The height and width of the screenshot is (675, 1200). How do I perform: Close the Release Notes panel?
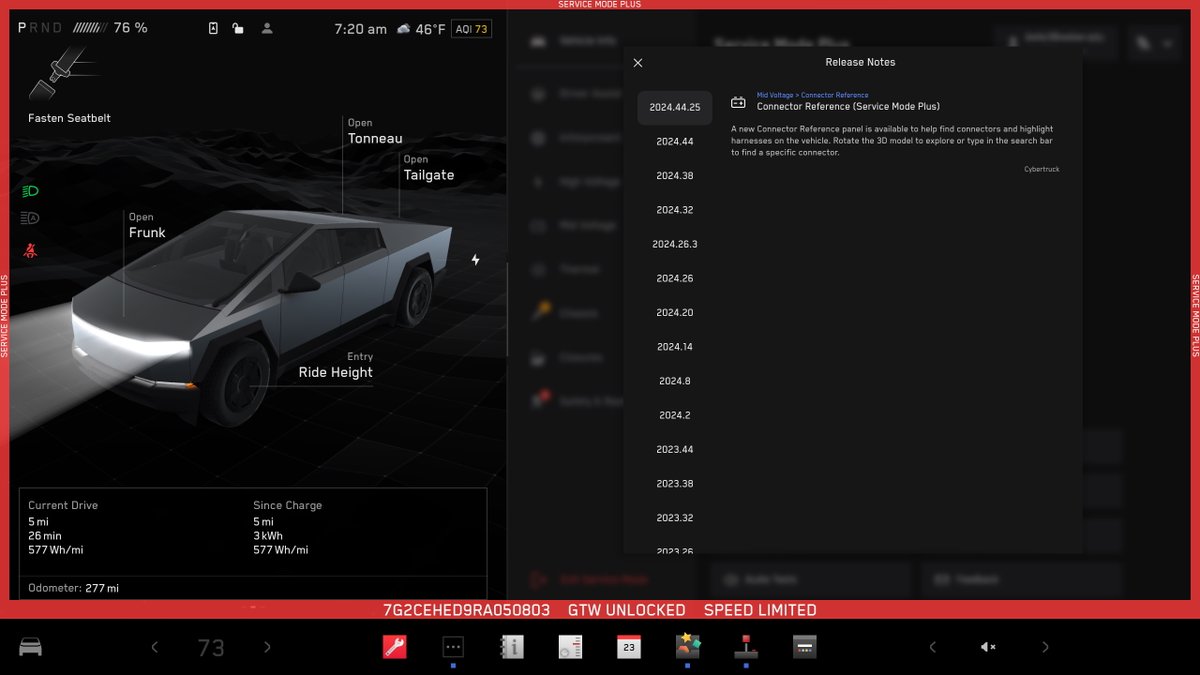(638, 62)
